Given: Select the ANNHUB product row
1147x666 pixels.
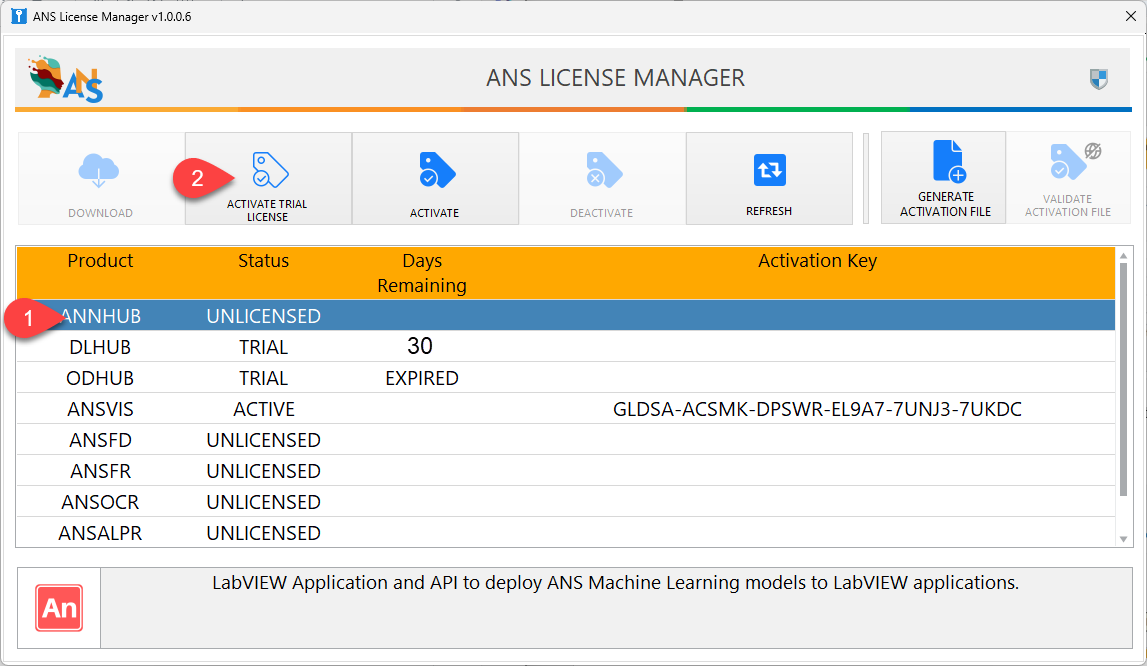Looking at the screenshot, I should pos(101,316).
